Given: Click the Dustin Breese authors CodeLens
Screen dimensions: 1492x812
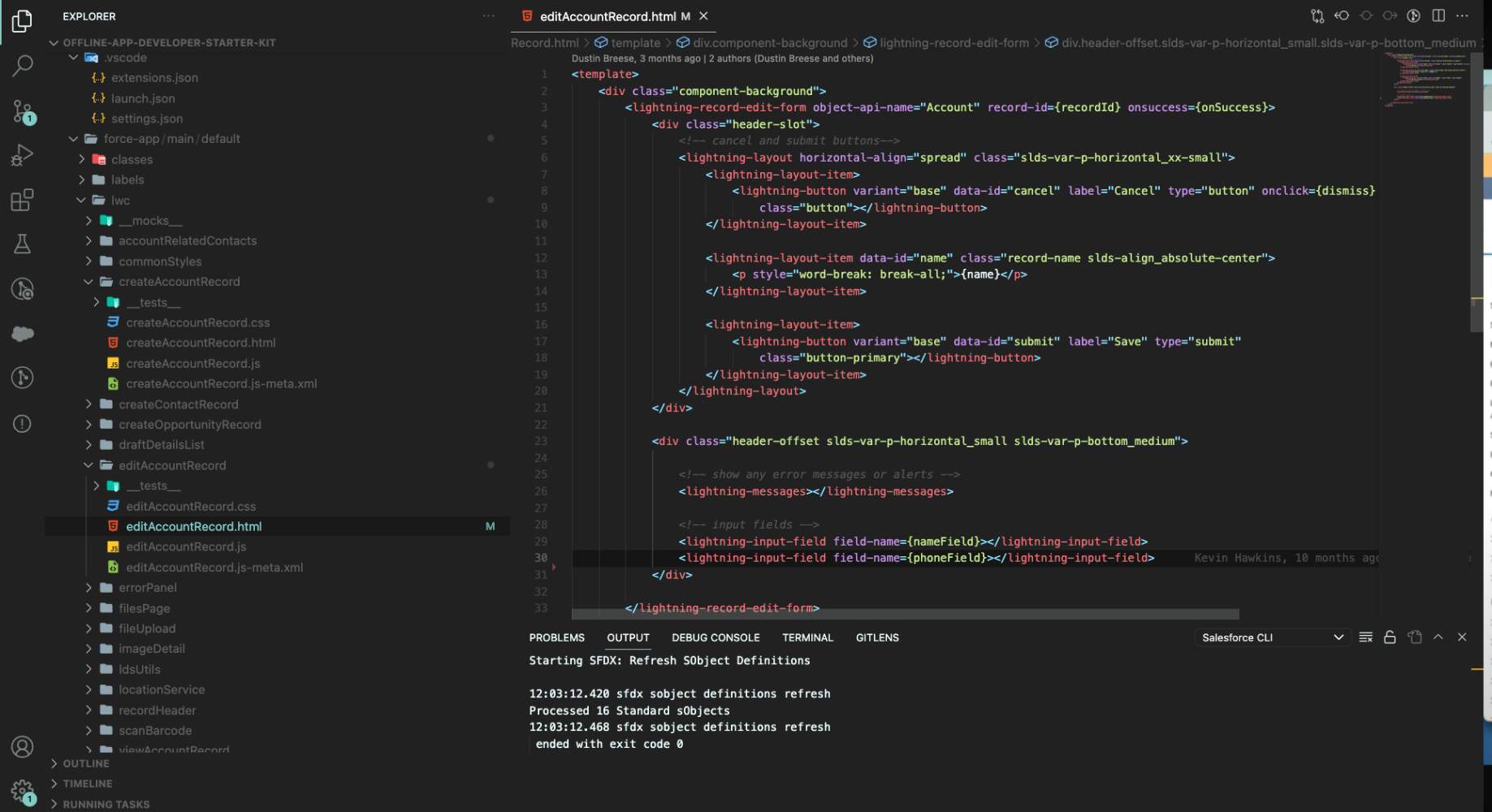Looking at the screenshot, I should point(722,58).
